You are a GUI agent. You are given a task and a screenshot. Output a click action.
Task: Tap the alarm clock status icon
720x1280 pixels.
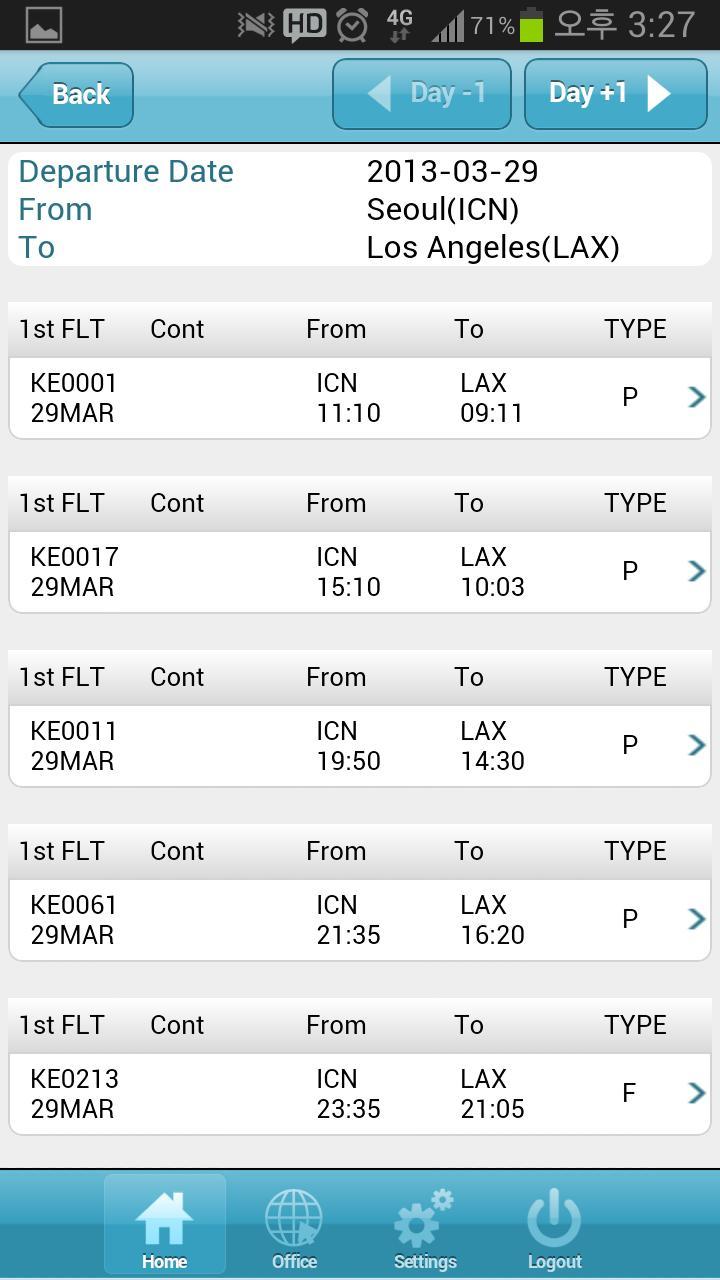[352, 25]
